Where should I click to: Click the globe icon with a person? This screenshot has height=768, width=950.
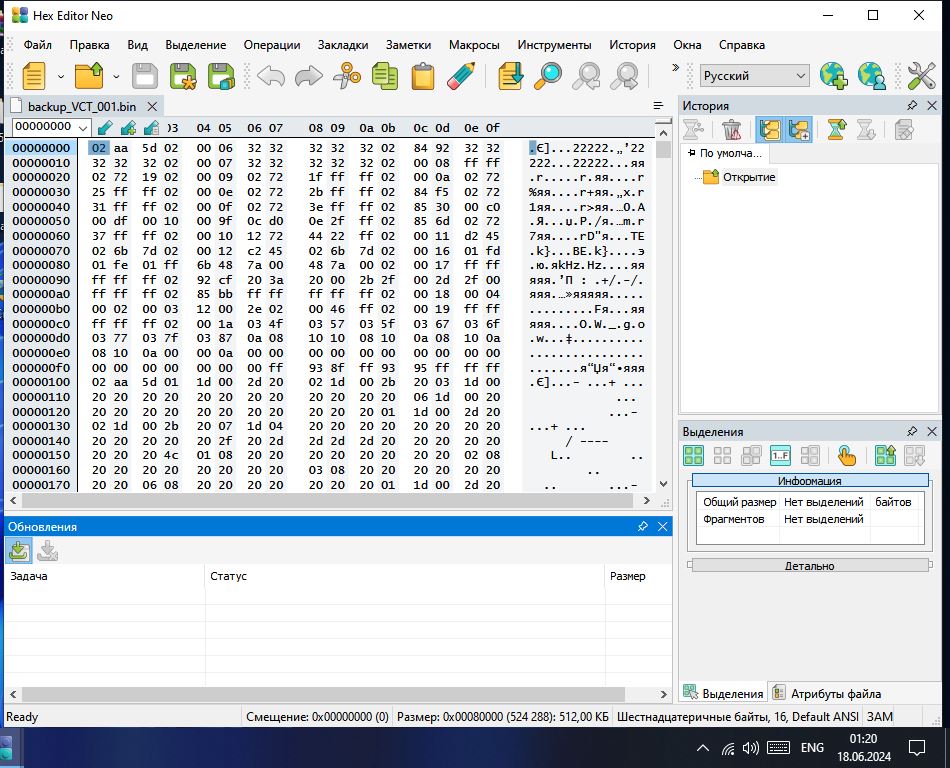coord(871,76)
